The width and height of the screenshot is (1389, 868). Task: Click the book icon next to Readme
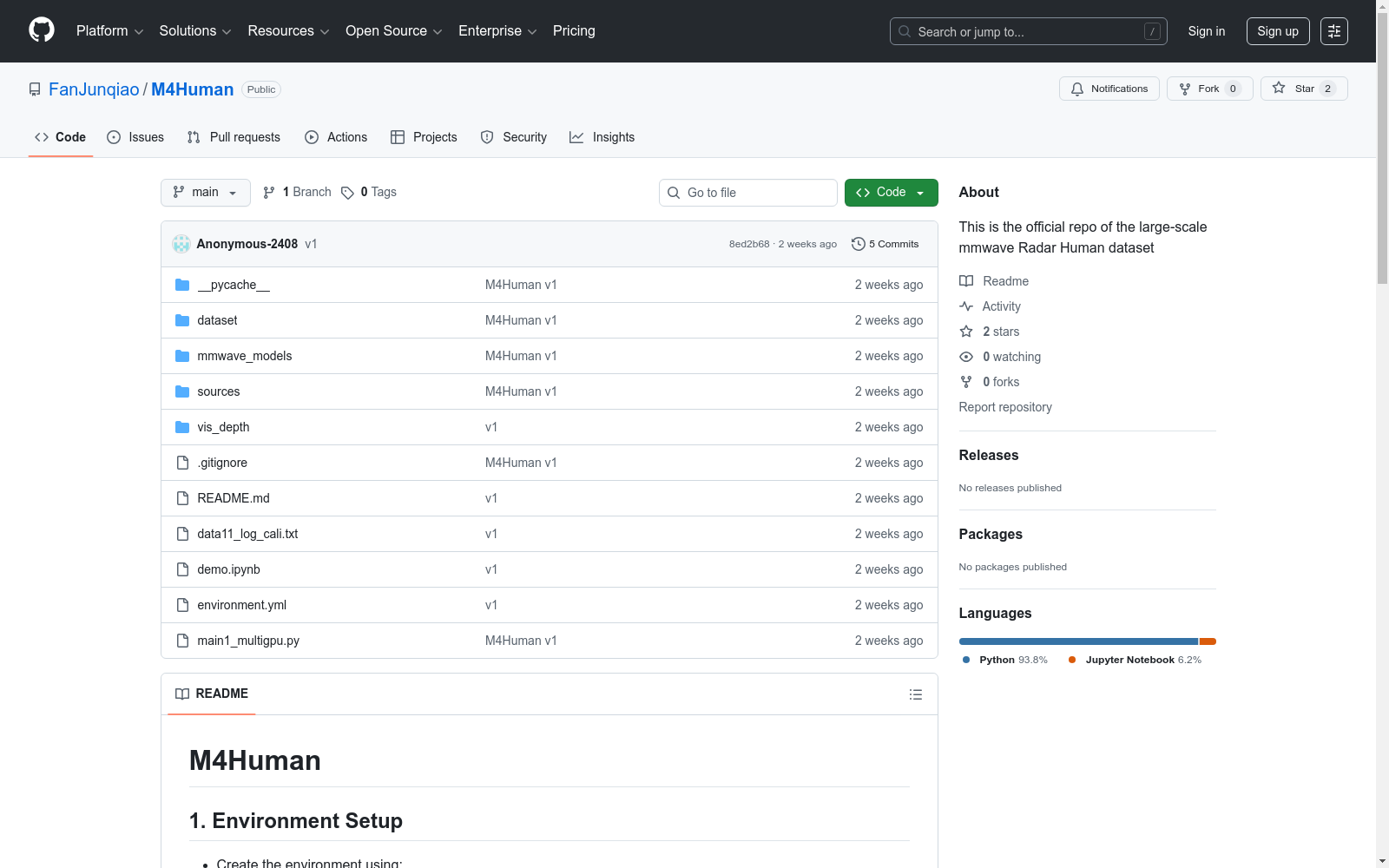(966, 281)
